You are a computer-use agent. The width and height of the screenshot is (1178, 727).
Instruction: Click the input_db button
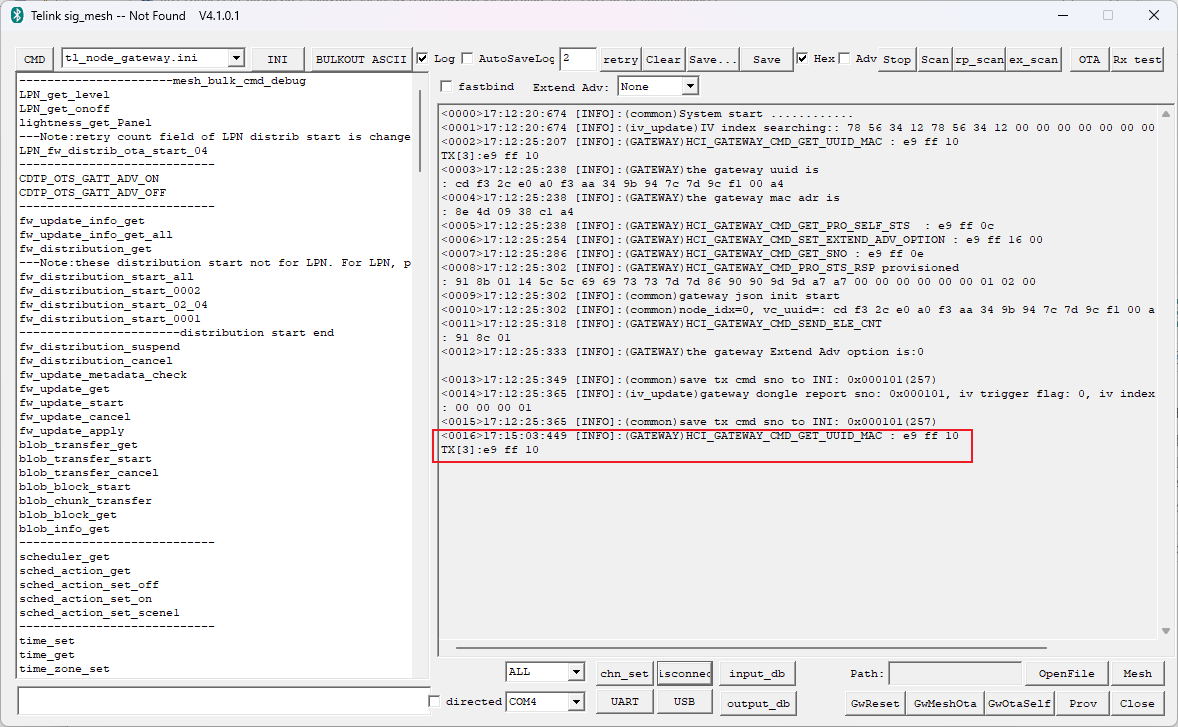757,674
